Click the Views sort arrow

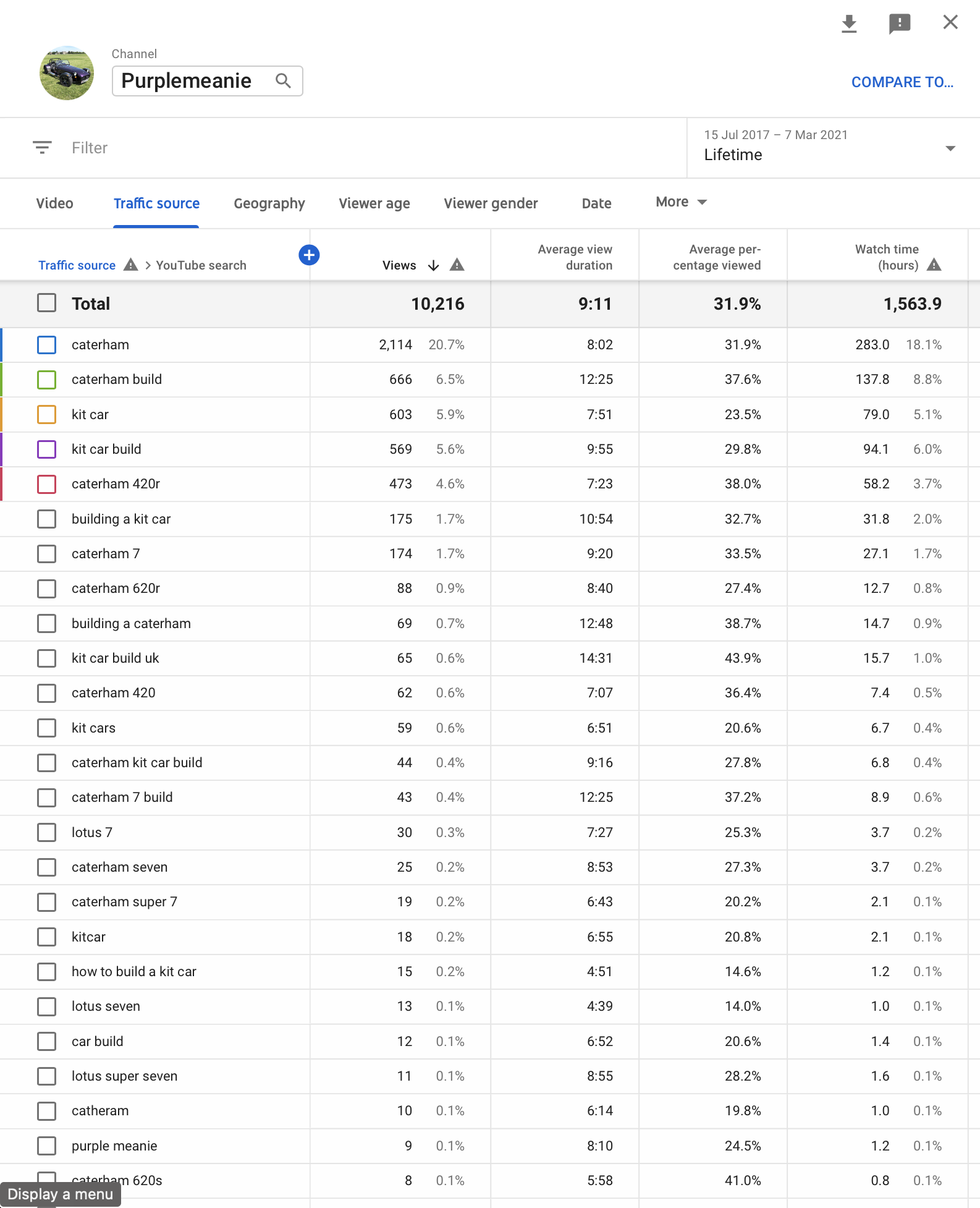(434, 265)
